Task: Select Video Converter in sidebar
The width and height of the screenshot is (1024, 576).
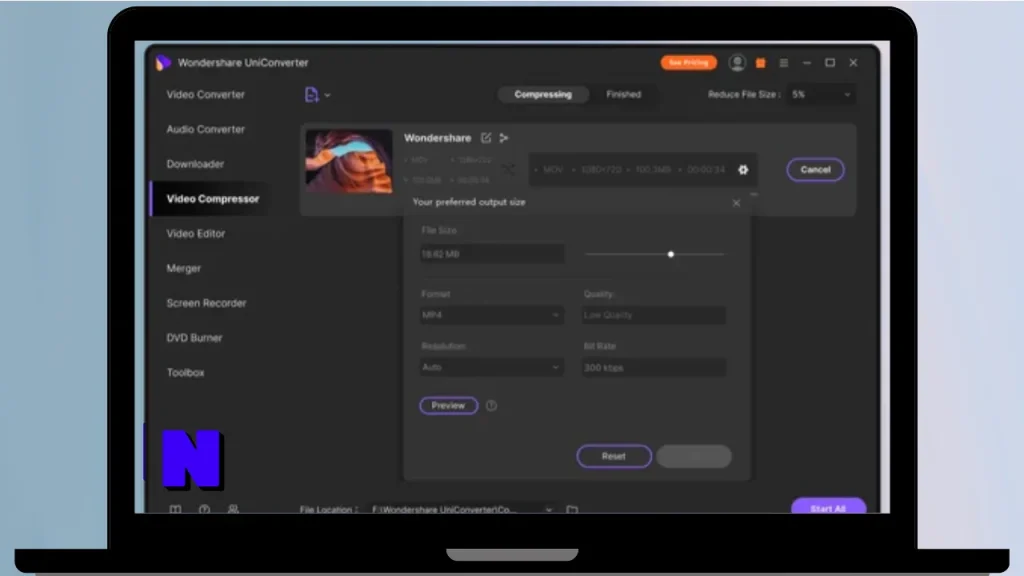Action: (x=206, y=95)
